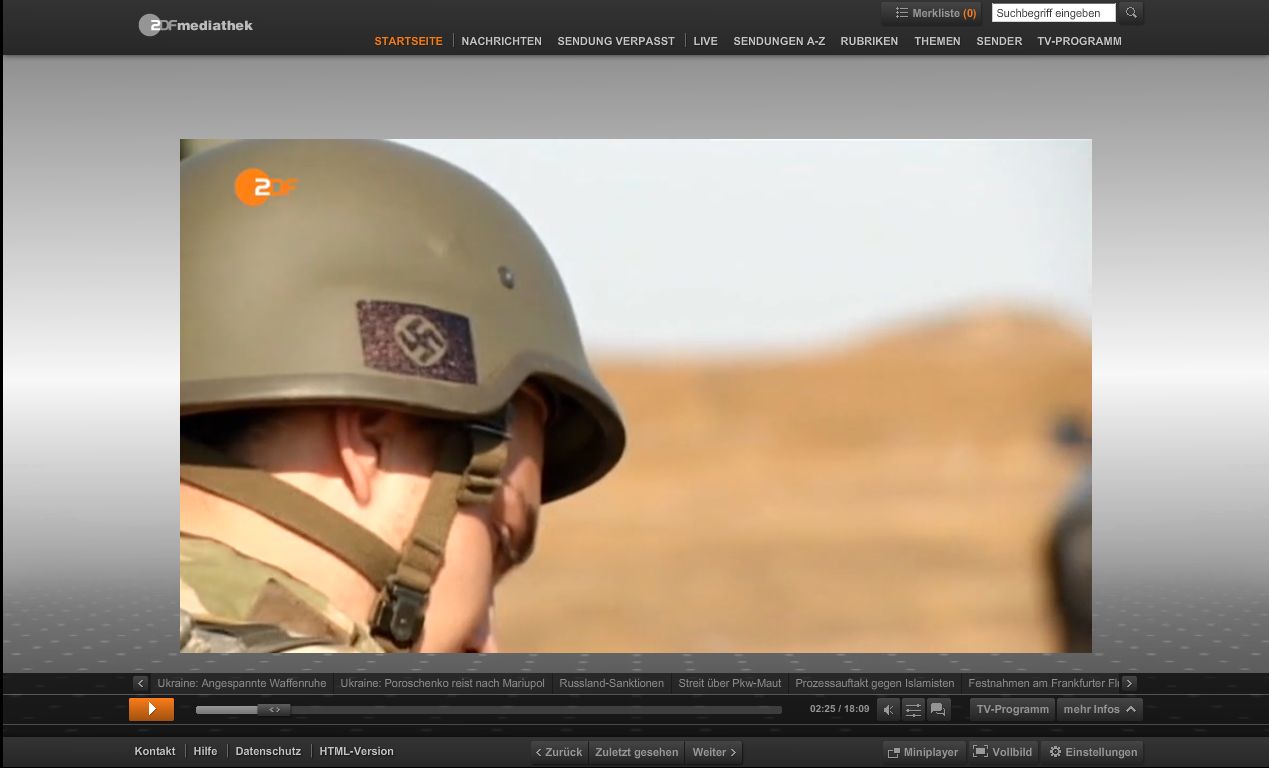Expand the mehr Infos panel
The width and height of the screenshot is (1269, 768).
1099,709
